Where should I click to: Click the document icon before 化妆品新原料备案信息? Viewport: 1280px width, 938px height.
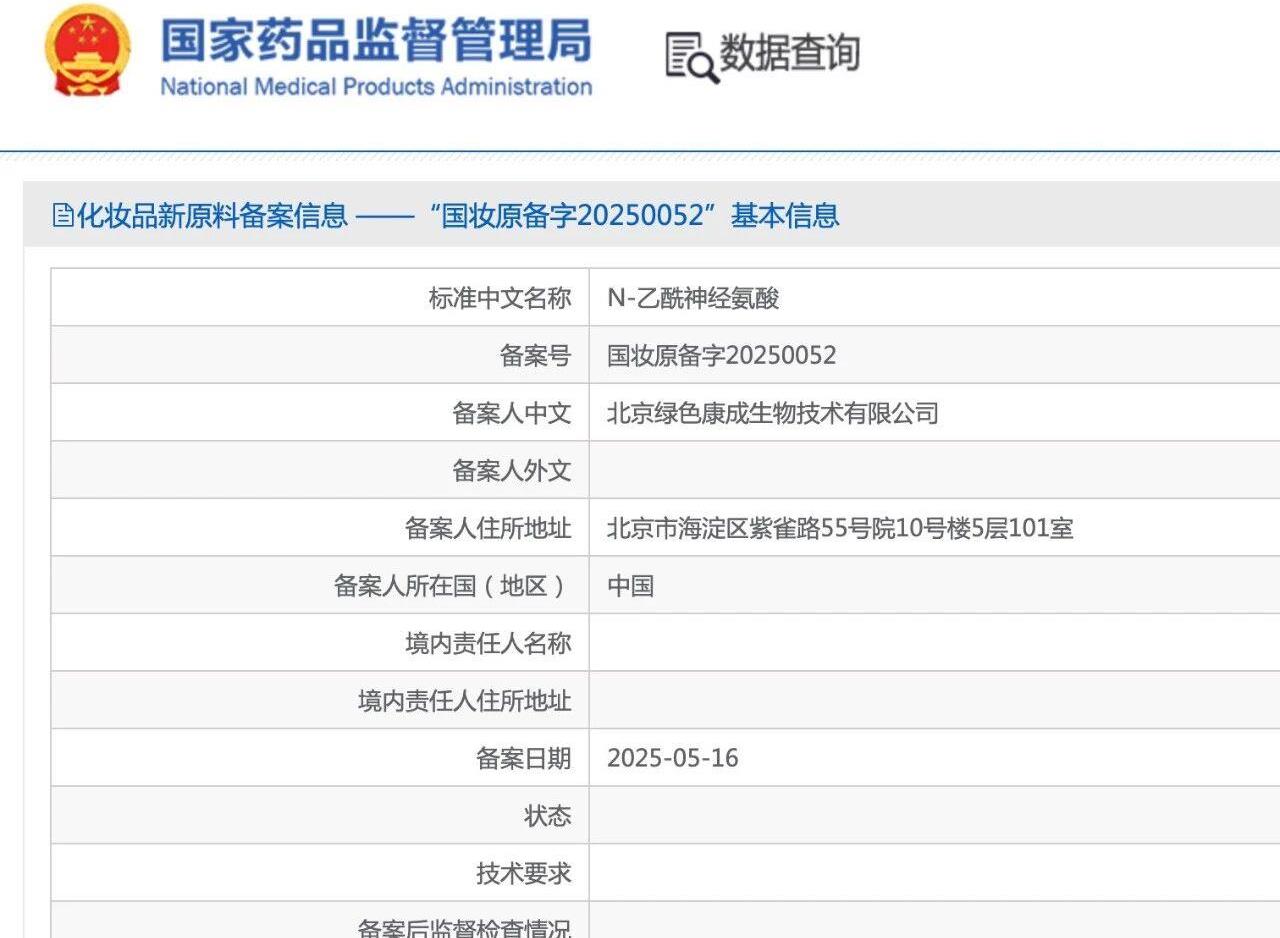click(x=63, y=215)
